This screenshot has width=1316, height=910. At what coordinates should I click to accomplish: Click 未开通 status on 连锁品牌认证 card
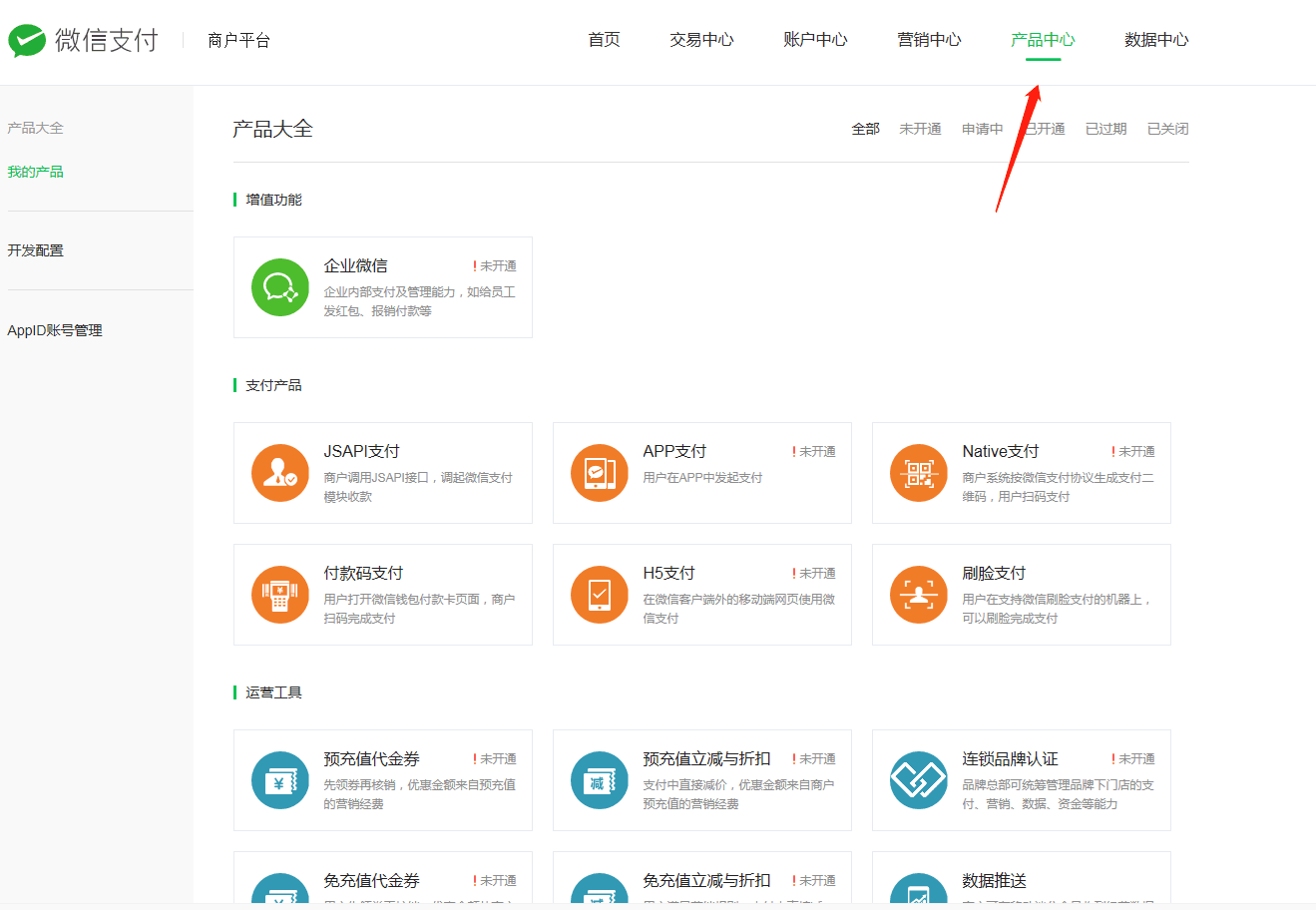pos(1133,759)
